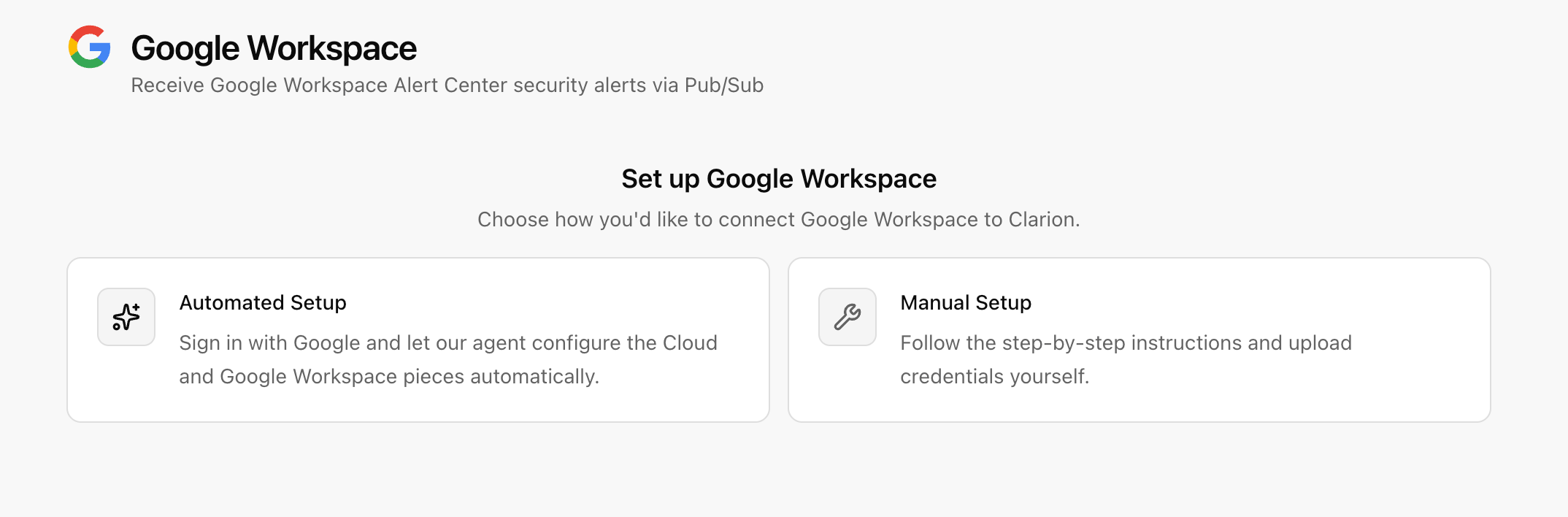Click the Google G logo
The height and width of the screenshot is (517, 1568).
[x=90, y=47]
